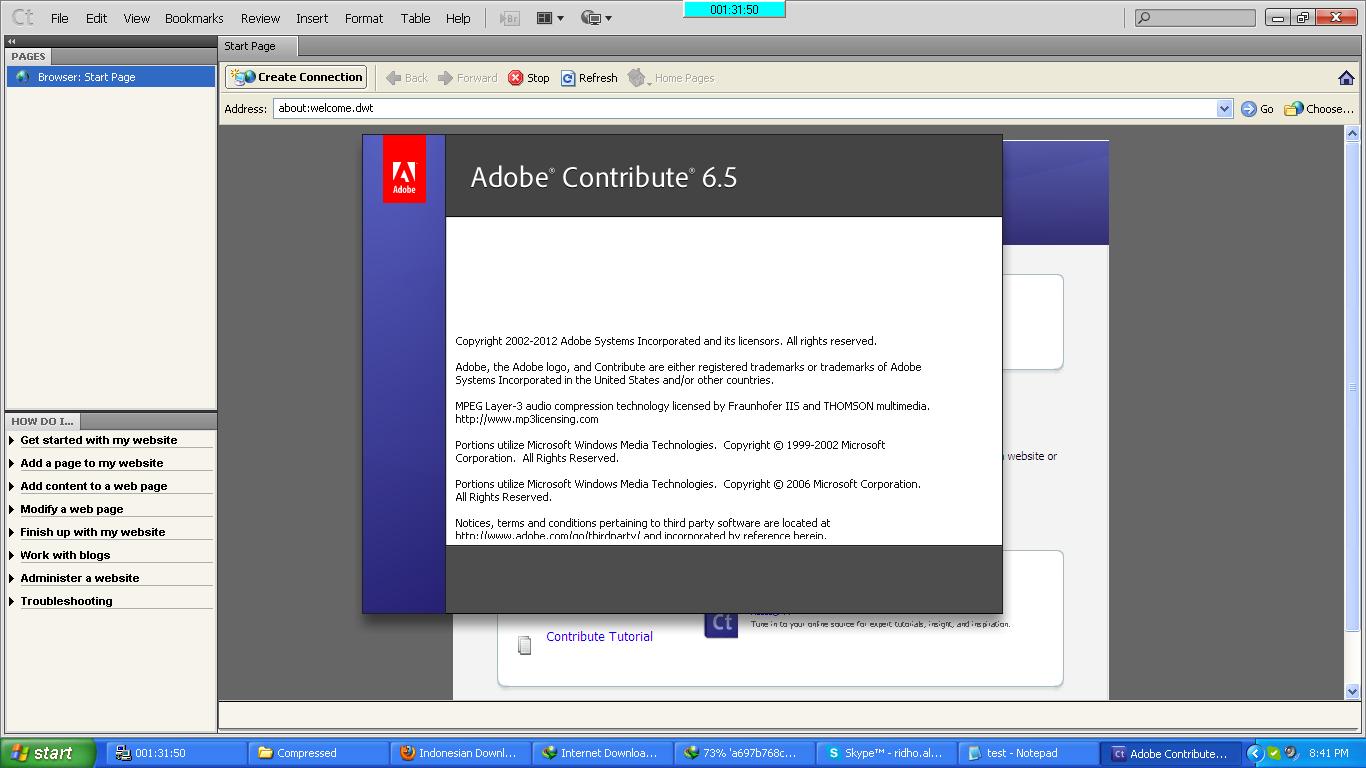The image size is (1366, 768).
Task: Click the 8:41 PM taskbar clock
Action: (1328, 753)
